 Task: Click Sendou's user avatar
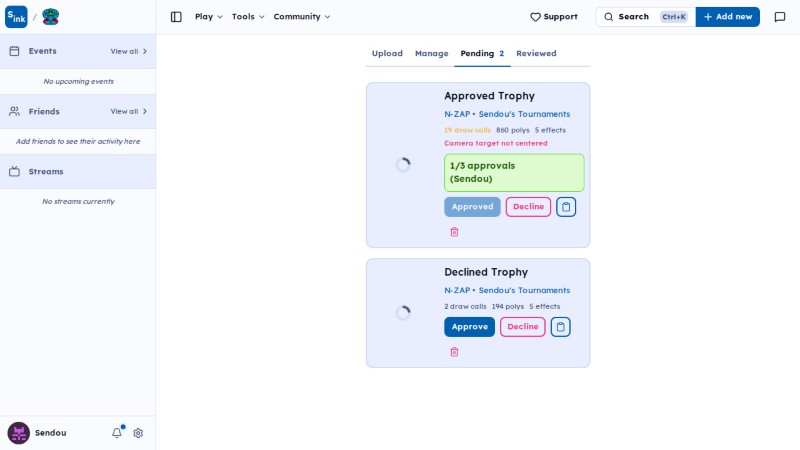click(x=19, y=433)
